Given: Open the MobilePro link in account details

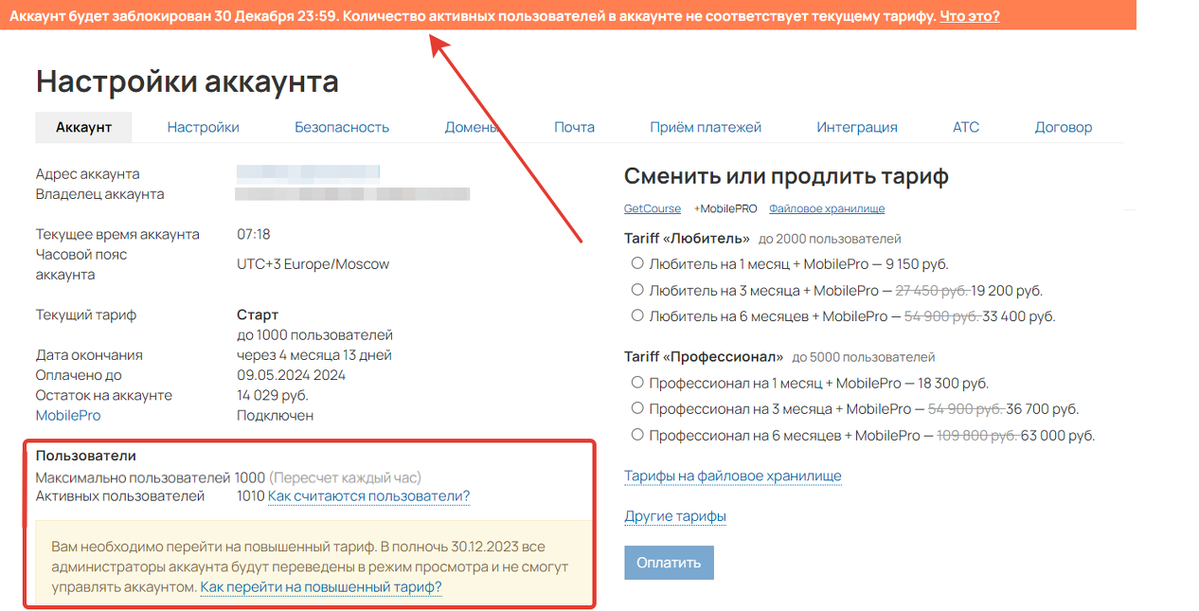Looking at the screenshot, I should coord(68,415).
